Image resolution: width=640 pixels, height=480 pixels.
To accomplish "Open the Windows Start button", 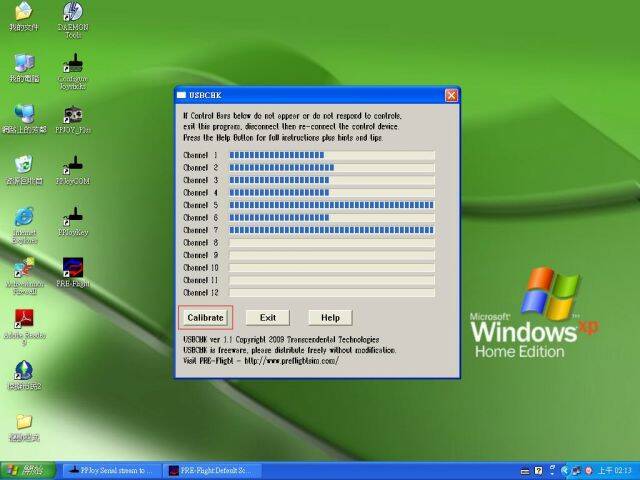I will pos(28,471).
